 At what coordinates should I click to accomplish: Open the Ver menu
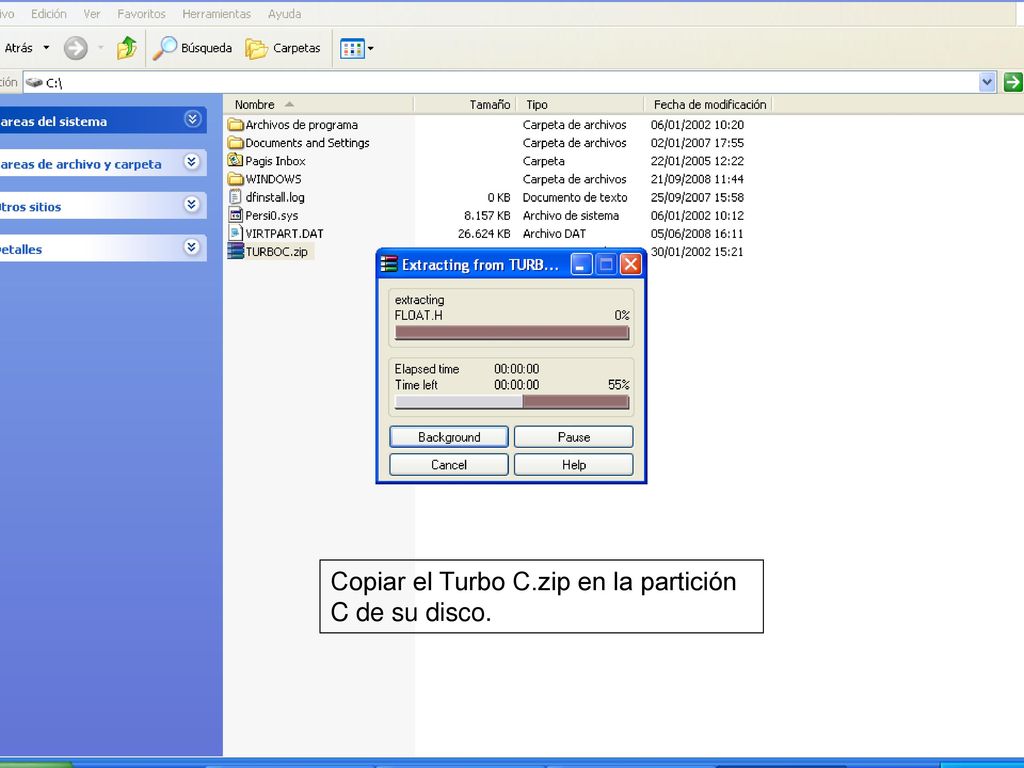91,14
